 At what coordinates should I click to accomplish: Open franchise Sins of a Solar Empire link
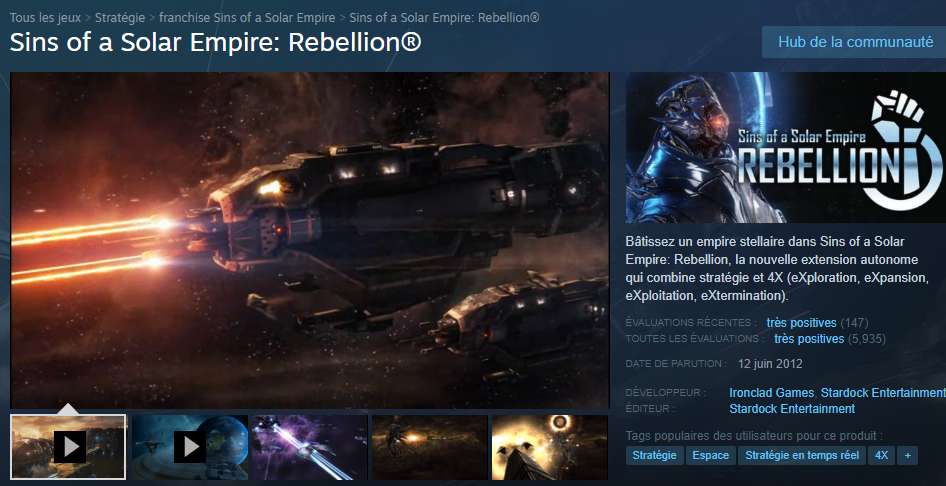tap(247, 17)
